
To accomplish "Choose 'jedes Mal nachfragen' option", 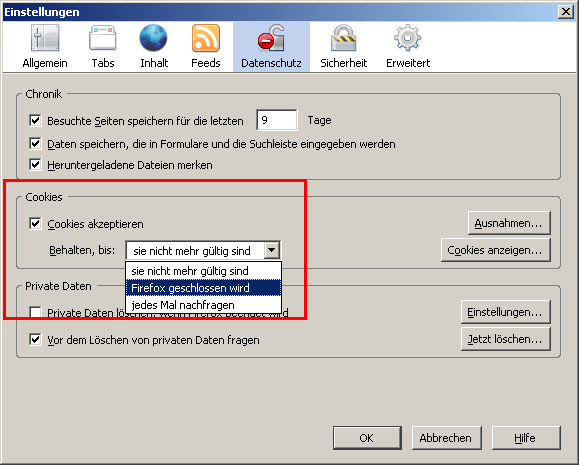I will 203,305.
